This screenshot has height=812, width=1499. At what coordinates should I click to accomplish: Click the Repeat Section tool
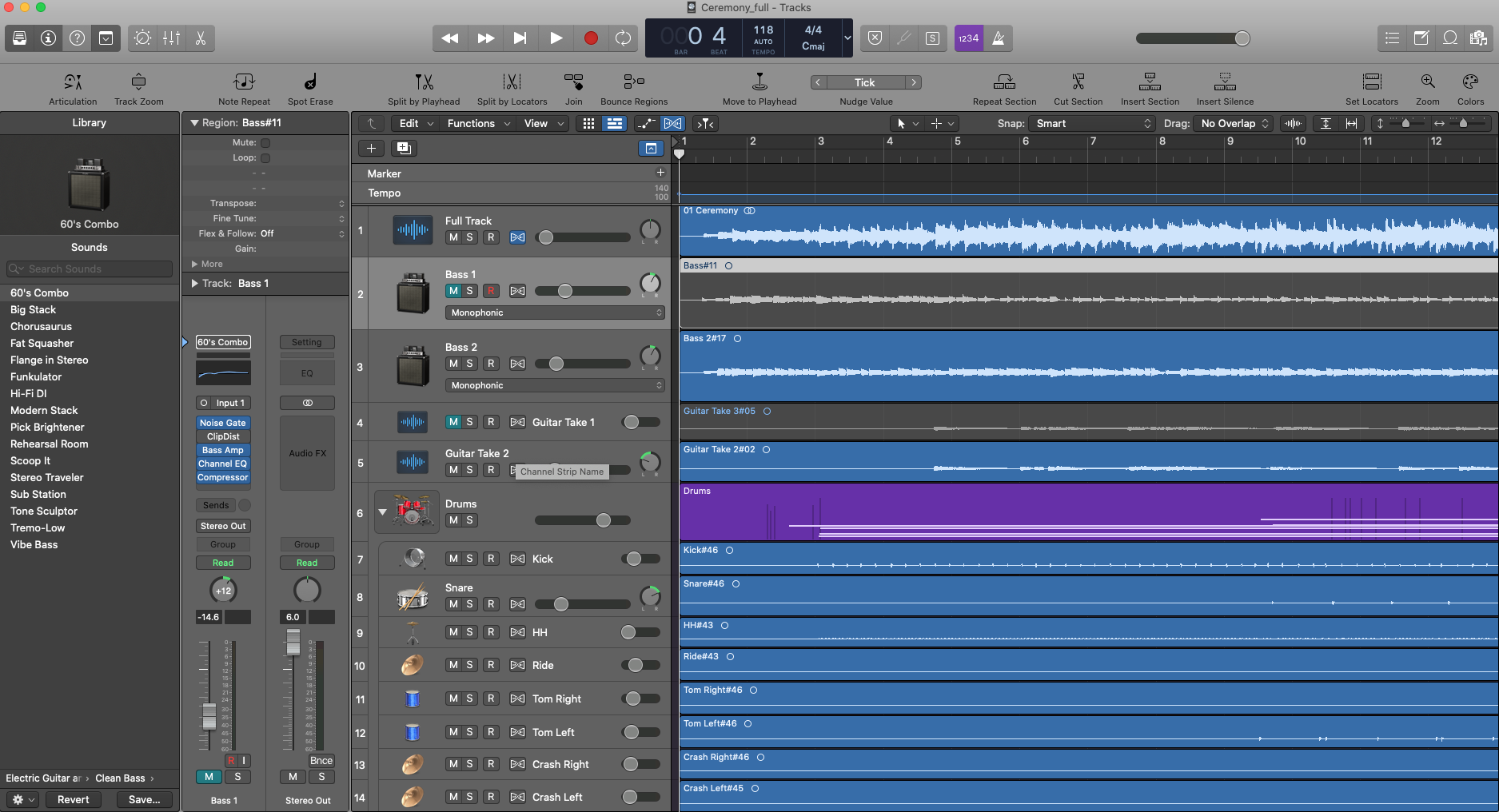(1004, 89)
